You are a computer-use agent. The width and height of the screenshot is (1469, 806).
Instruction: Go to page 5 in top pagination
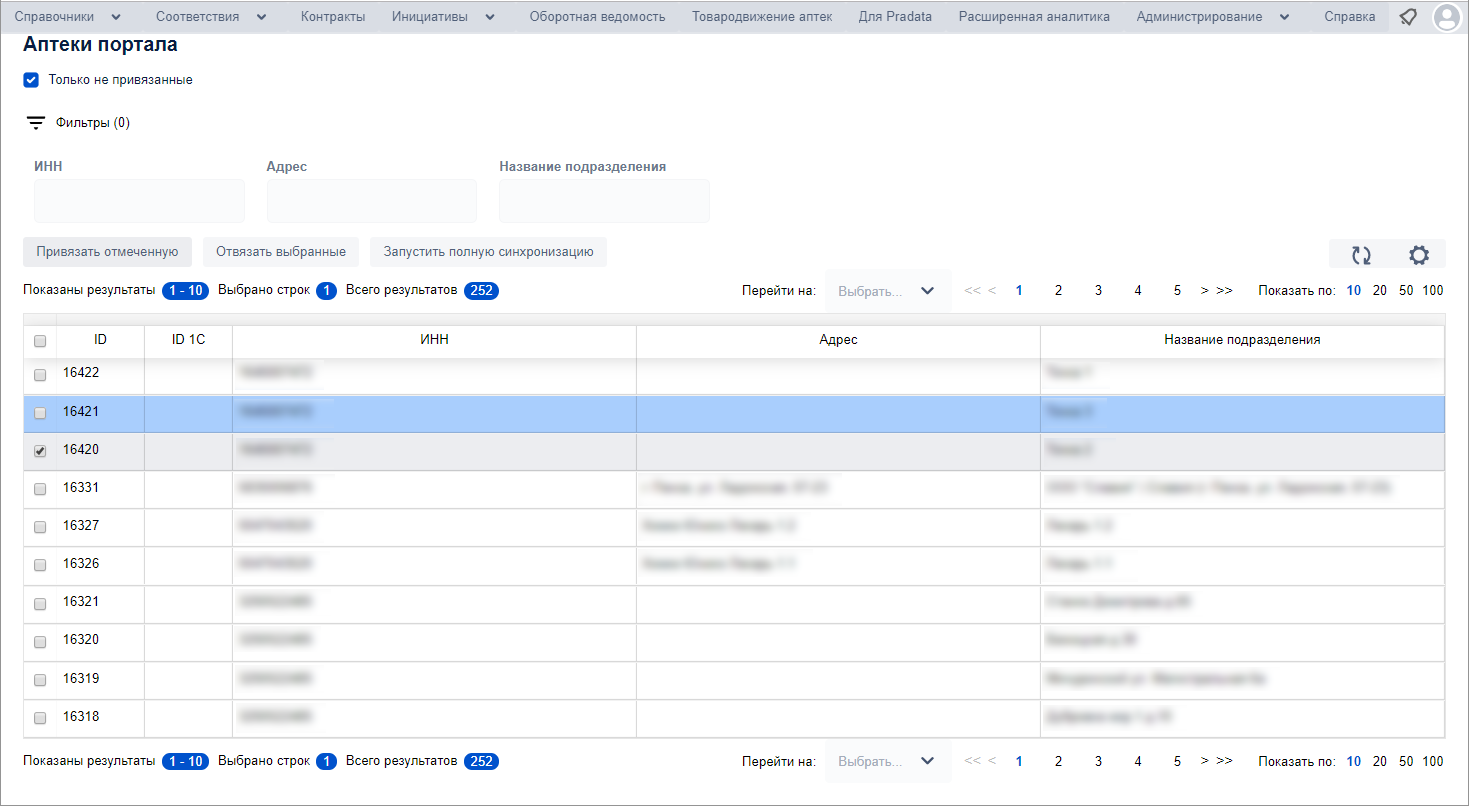[x=1177, y=291]
